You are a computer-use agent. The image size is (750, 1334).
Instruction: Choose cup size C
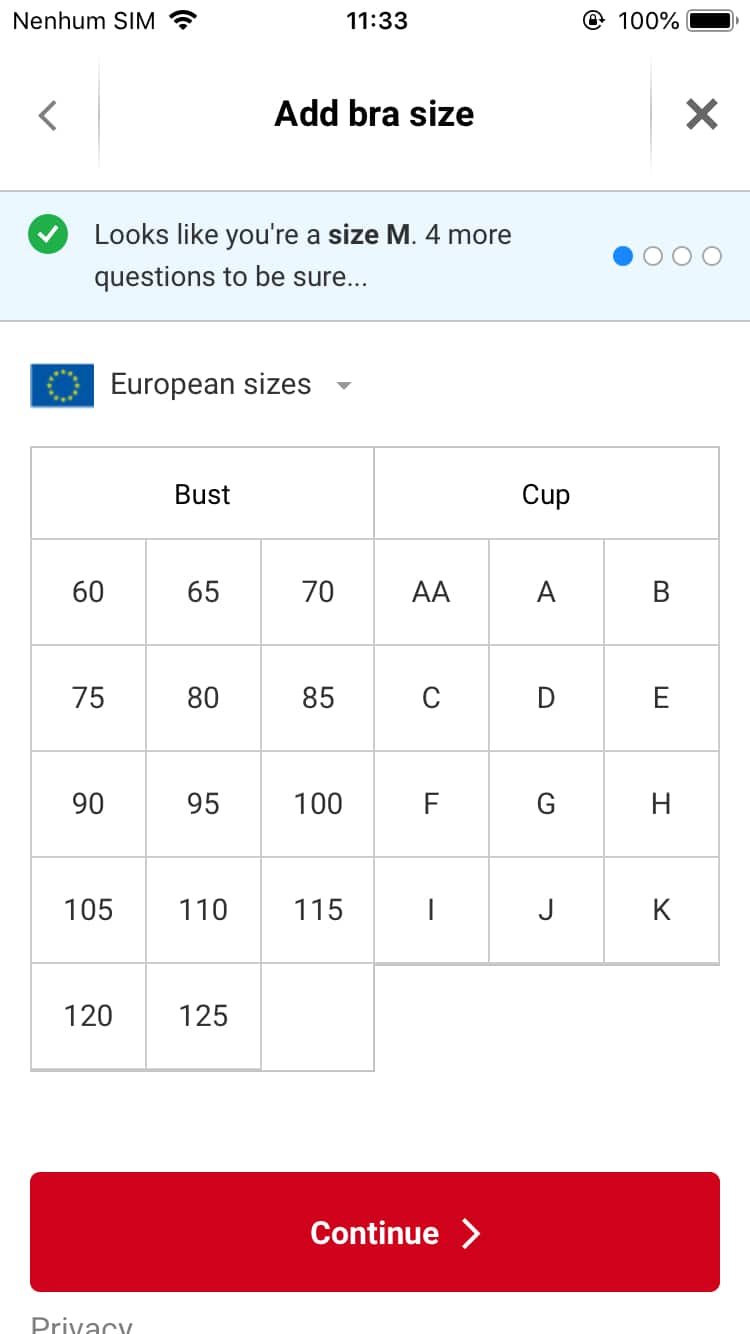tap(431, 698)
